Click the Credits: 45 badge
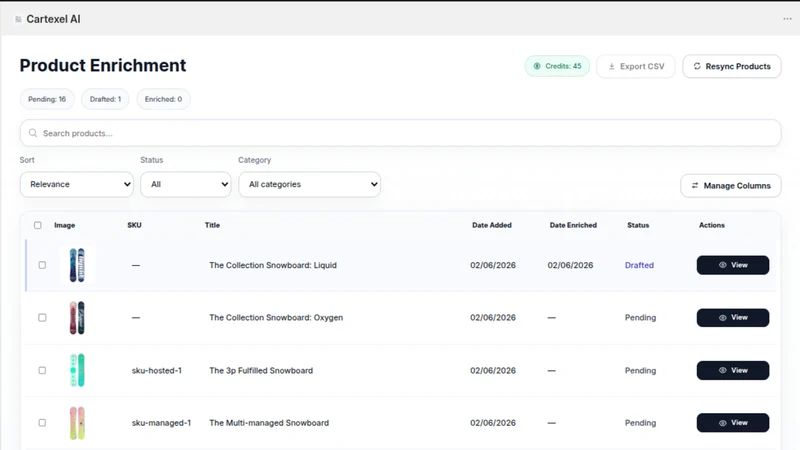The image size is (800, 450). click(x=557, y=66)
